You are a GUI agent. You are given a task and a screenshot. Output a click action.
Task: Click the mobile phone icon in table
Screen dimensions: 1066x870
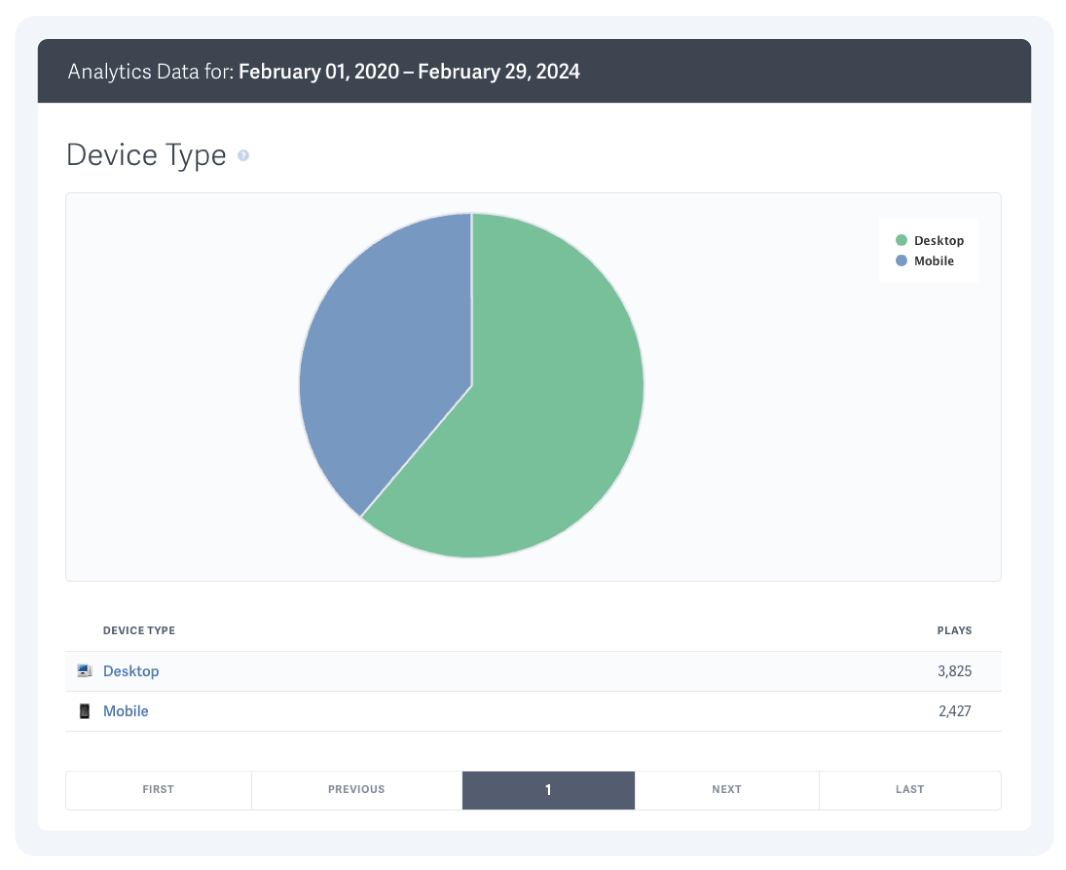84,711
